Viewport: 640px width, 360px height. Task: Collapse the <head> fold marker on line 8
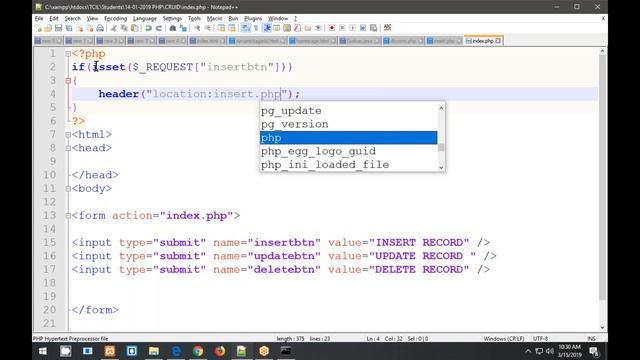point(68,148)
